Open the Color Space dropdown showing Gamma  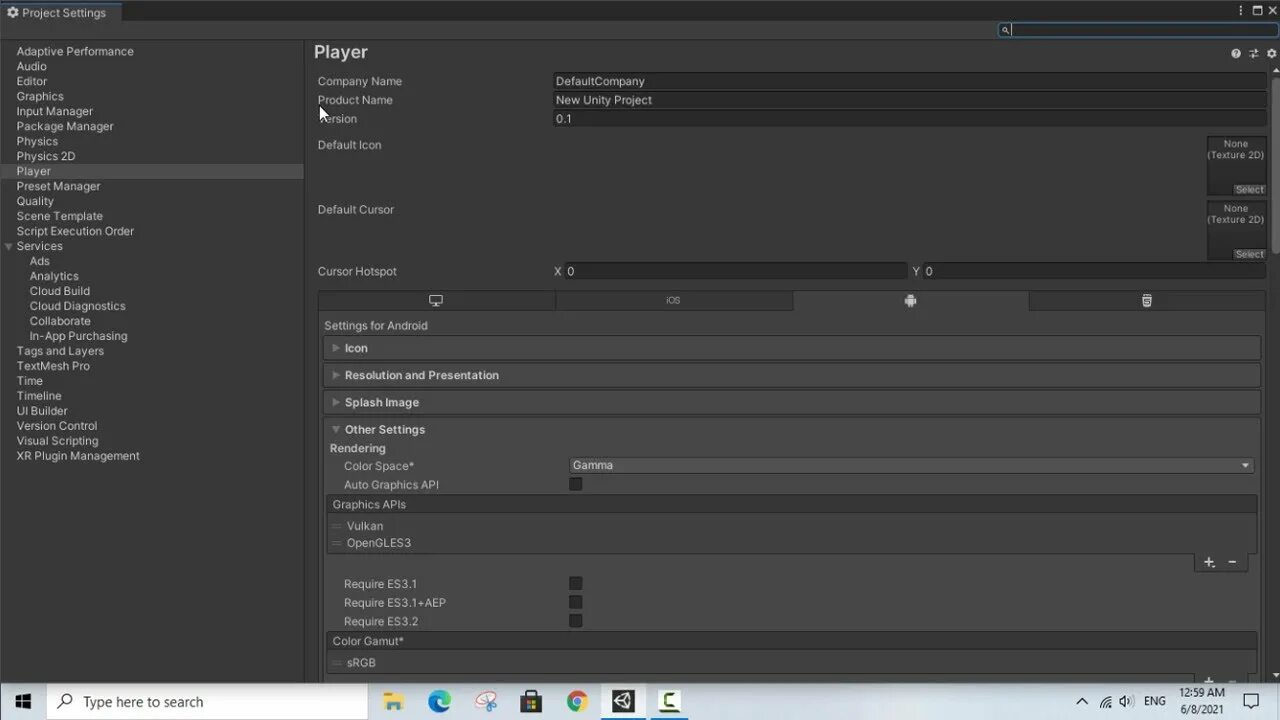coord(912,465)
